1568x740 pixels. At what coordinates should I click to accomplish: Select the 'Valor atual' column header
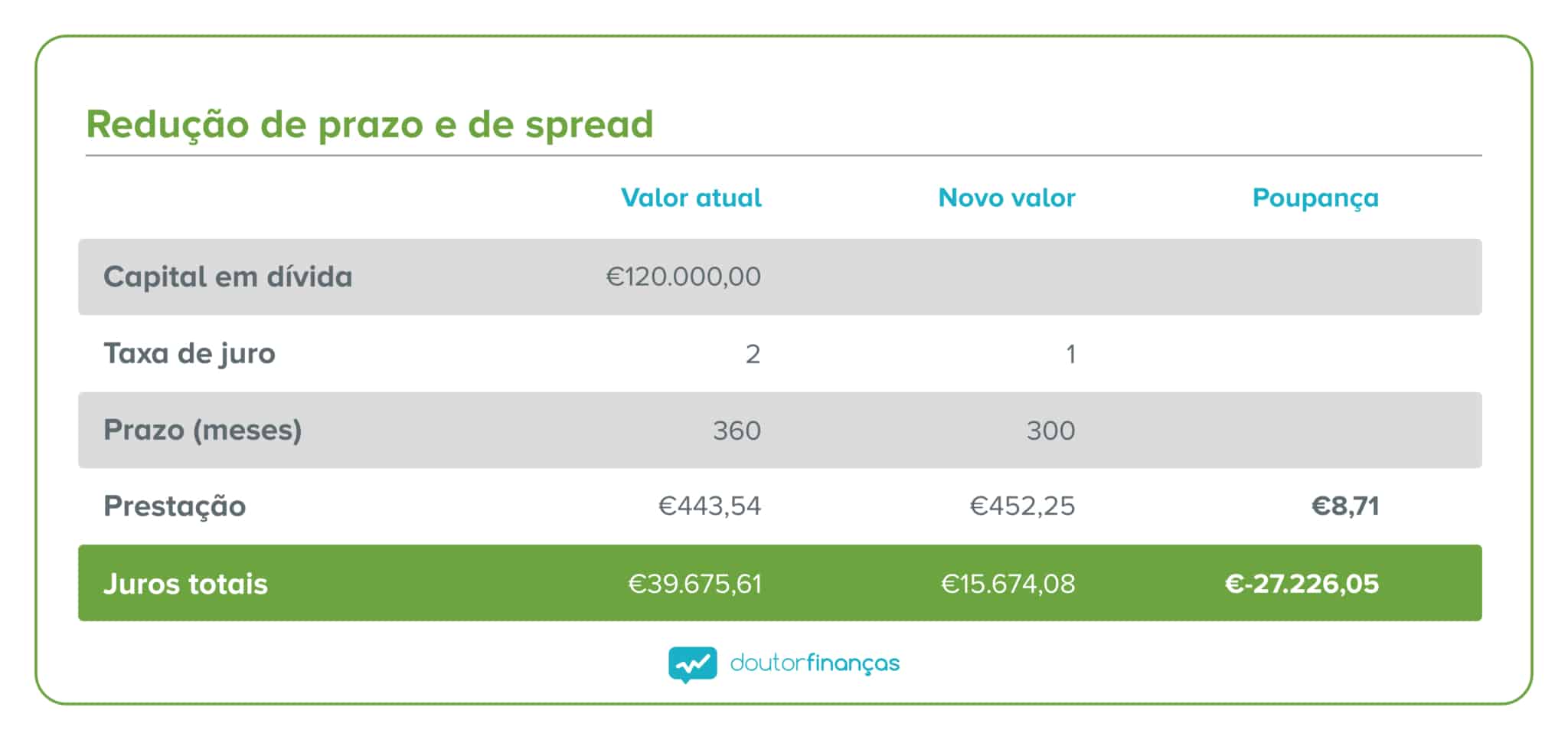click(x=691, y=198)
